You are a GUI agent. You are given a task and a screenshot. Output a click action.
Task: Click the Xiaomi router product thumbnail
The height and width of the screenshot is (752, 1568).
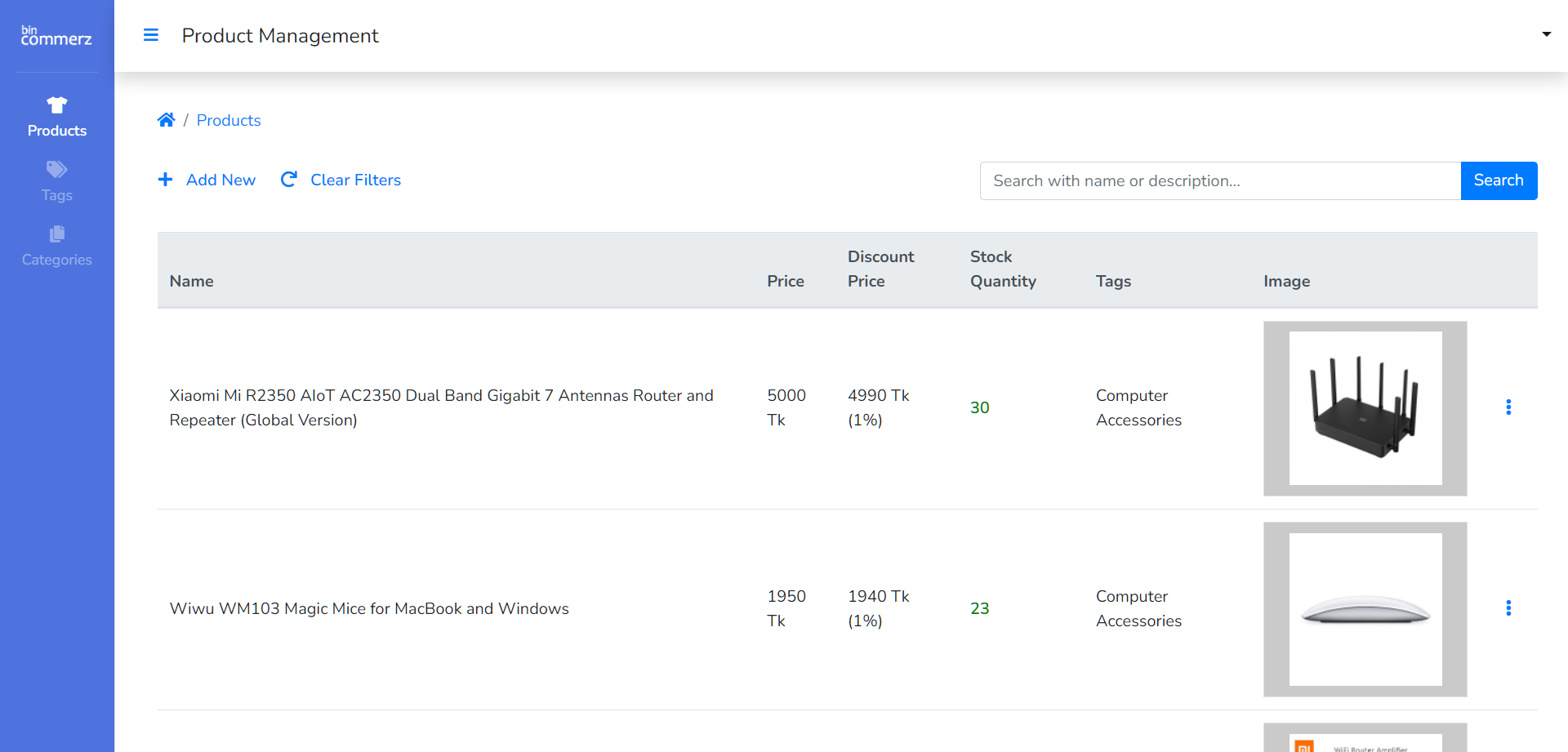coord(1365,408)
